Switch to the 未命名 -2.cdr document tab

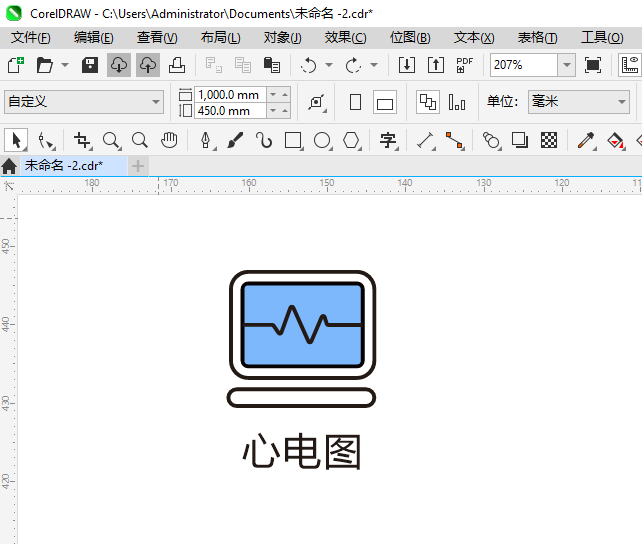click(x=74, y=166)
